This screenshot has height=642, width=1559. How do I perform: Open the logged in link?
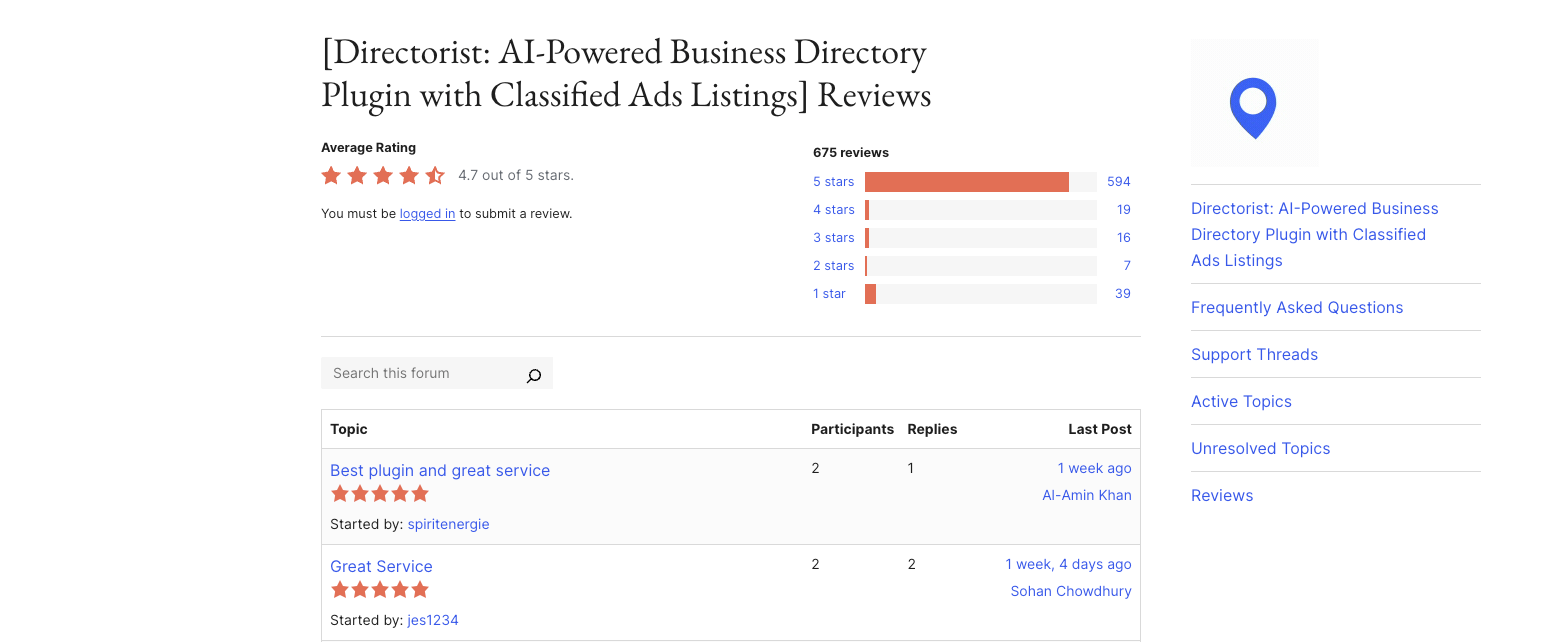coord(427,214)
